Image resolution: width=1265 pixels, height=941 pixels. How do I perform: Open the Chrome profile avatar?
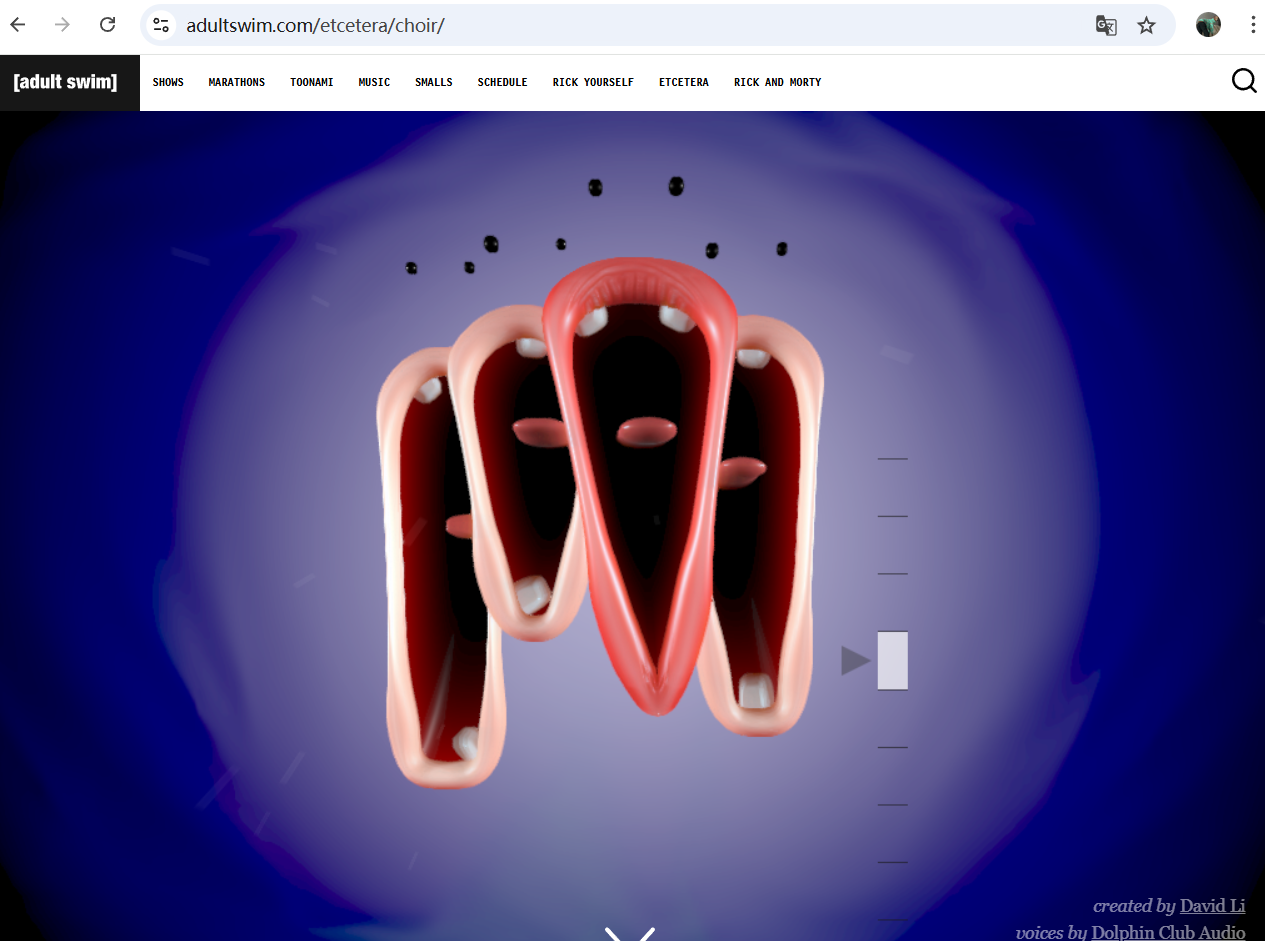[x=1208, y=25]
